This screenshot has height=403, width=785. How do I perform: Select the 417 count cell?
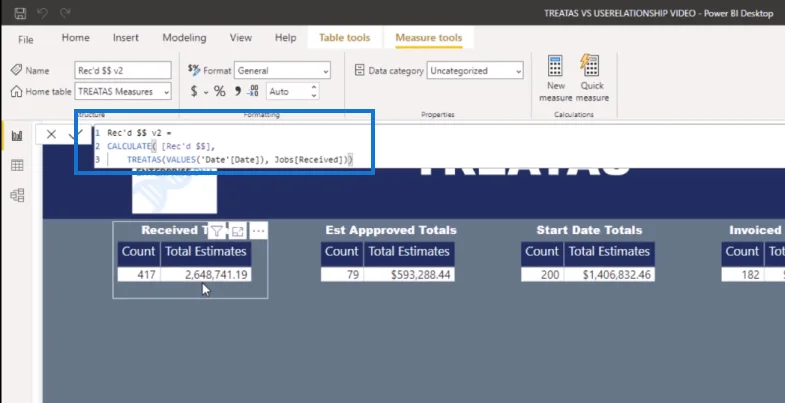[139, 274]
